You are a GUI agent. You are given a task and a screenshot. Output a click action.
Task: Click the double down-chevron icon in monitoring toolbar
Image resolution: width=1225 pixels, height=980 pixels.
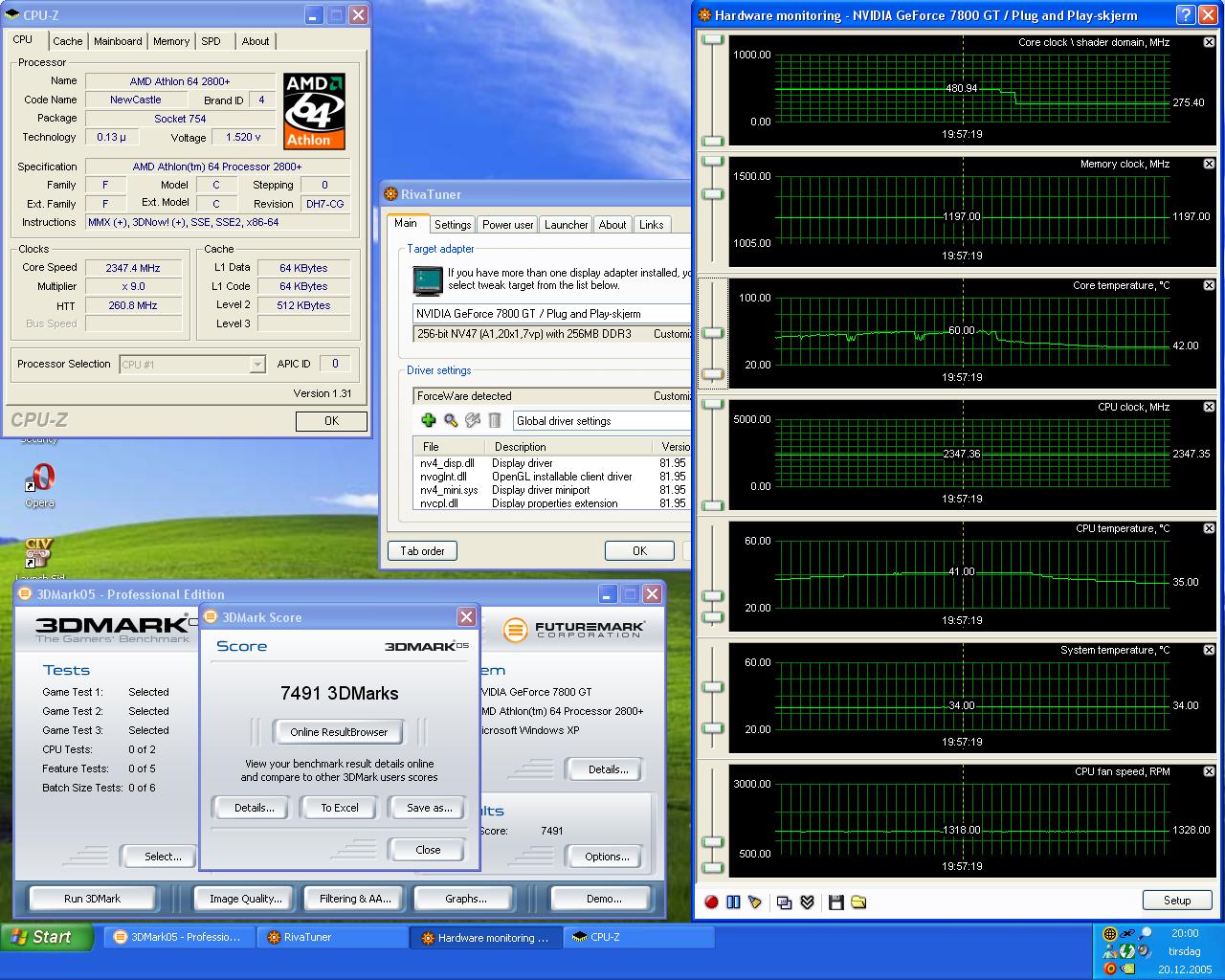(807, 902)
